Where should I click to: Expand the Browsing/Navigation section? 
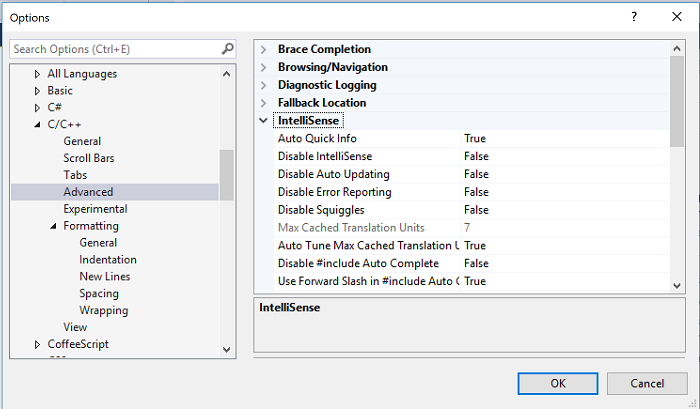[x=263, y=67]
